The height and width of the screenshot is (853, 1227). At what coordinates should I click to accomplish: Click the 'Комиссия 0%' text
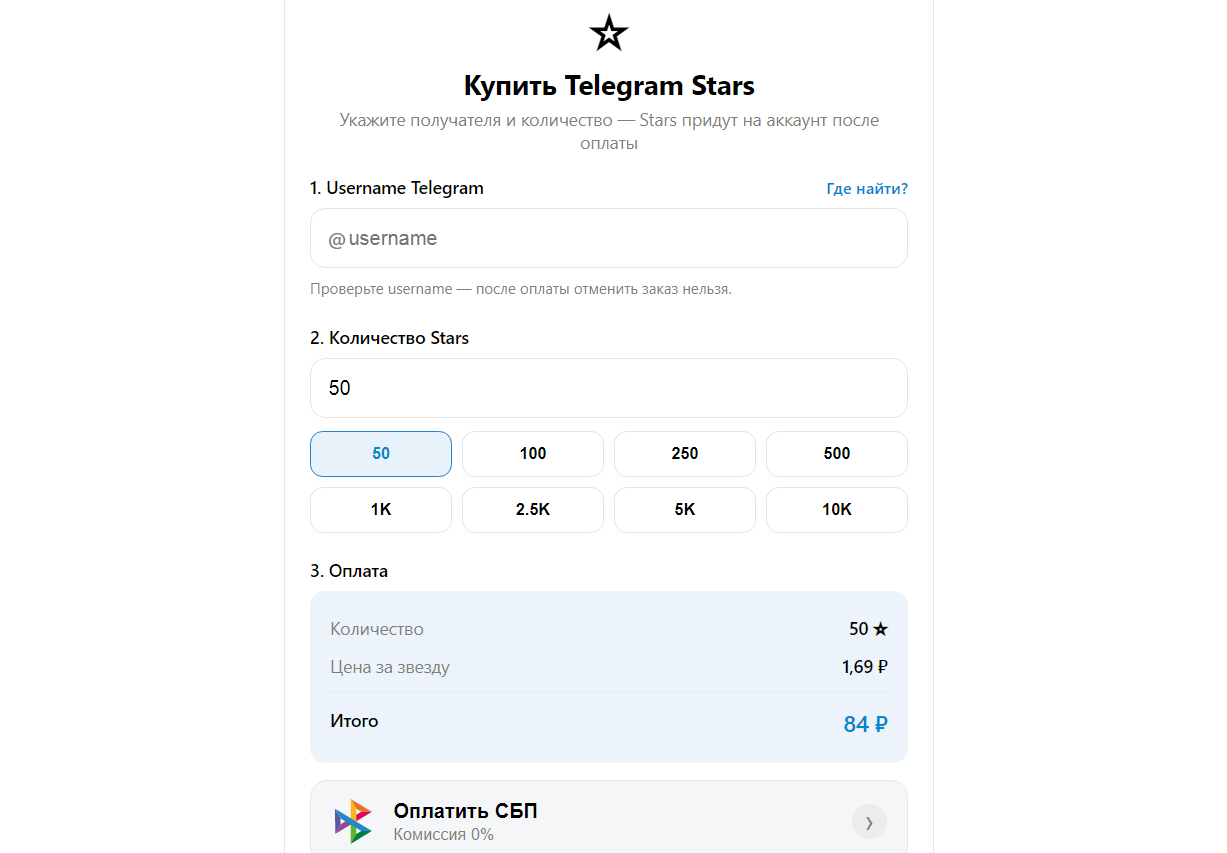click(x=443, y=834)
